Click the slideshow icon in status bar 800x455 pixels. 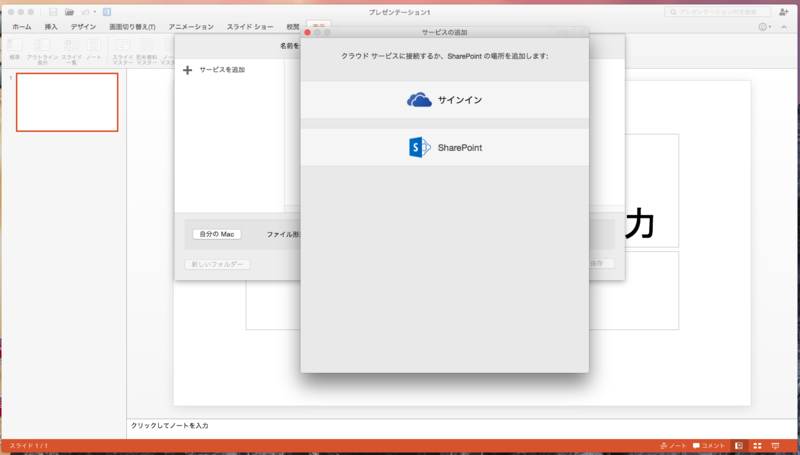coord(776,446)
